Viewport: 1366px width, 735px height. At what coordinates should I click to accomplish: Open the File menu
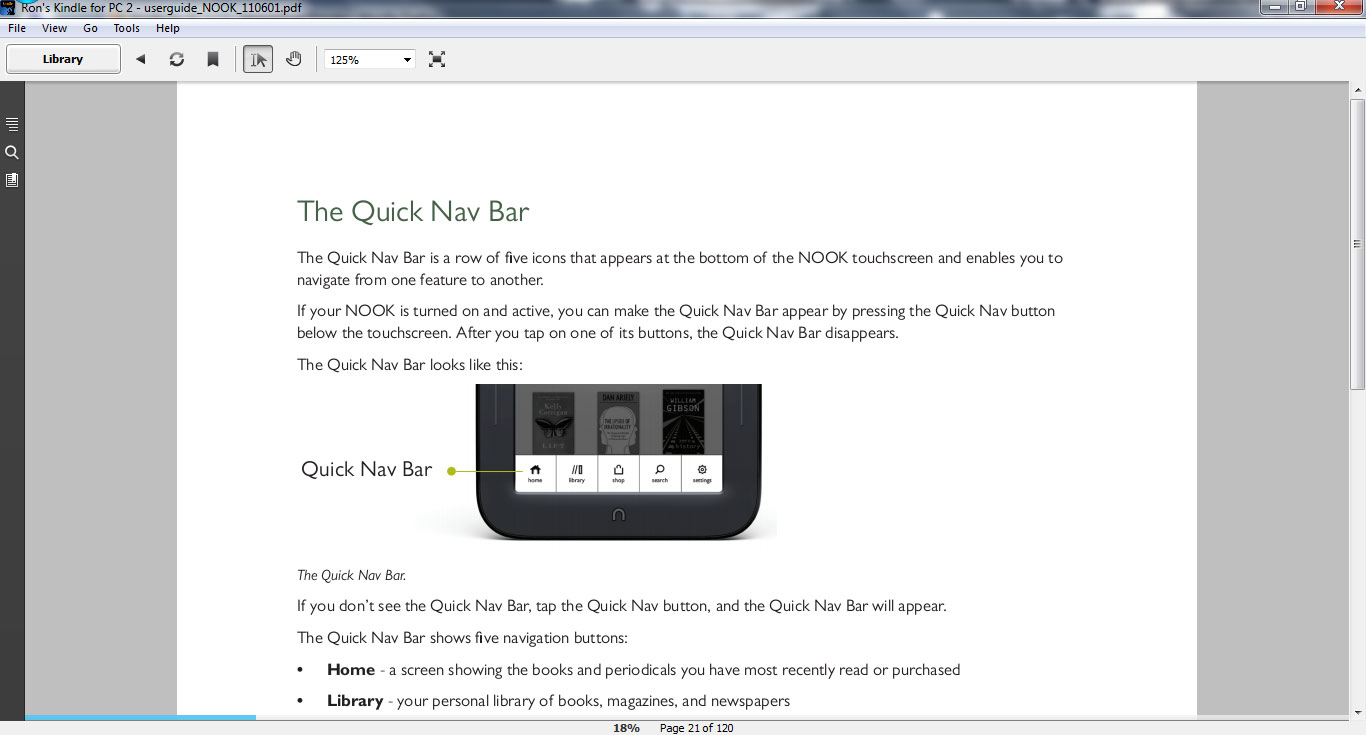17,28
